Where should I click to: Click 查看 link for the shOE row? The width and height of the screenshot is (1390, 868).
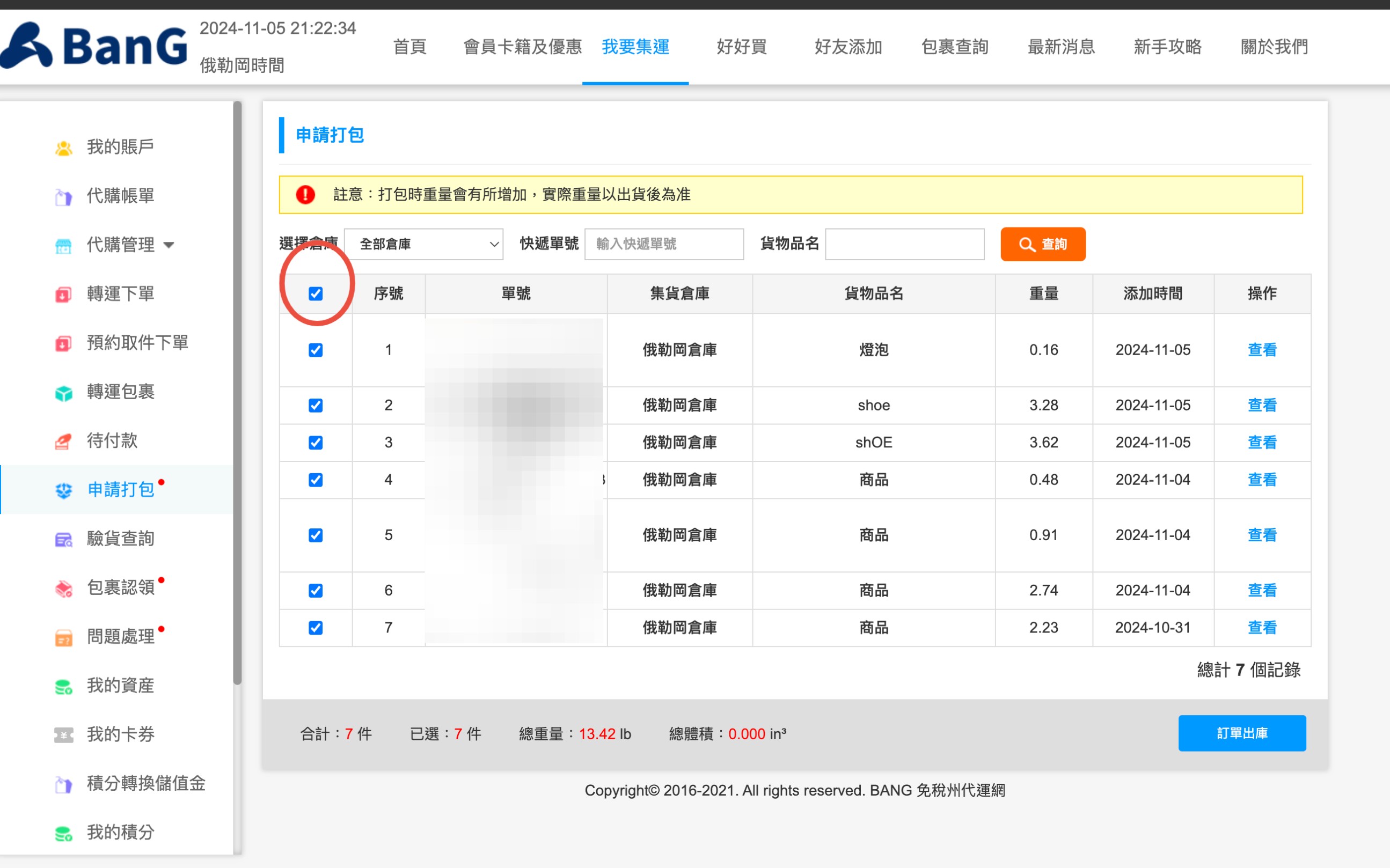click(x=1261, y=443)
